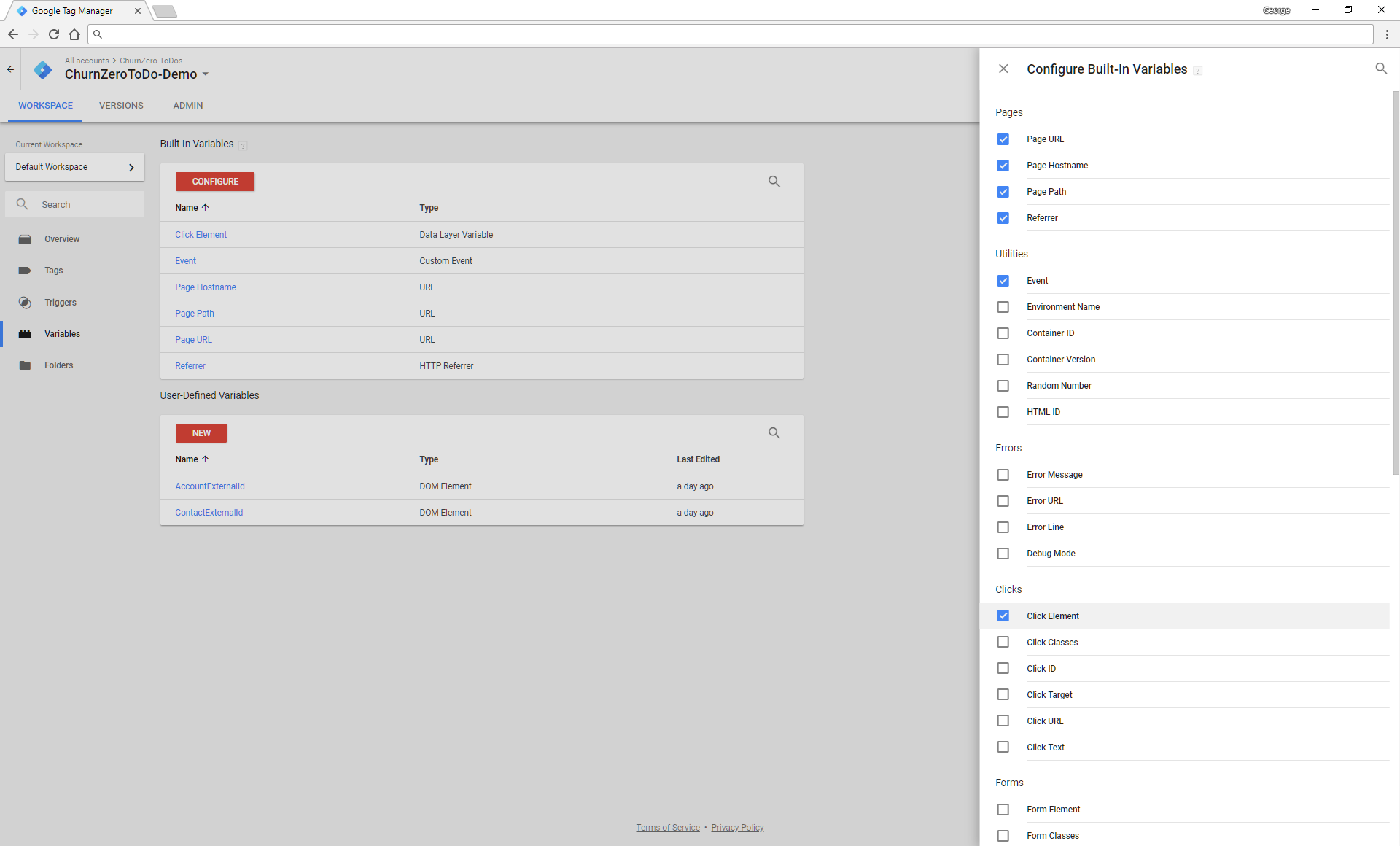This screenshot has height=846, width=1400.
Task: Enable the Error Line variable
Action: (1003, 527)
